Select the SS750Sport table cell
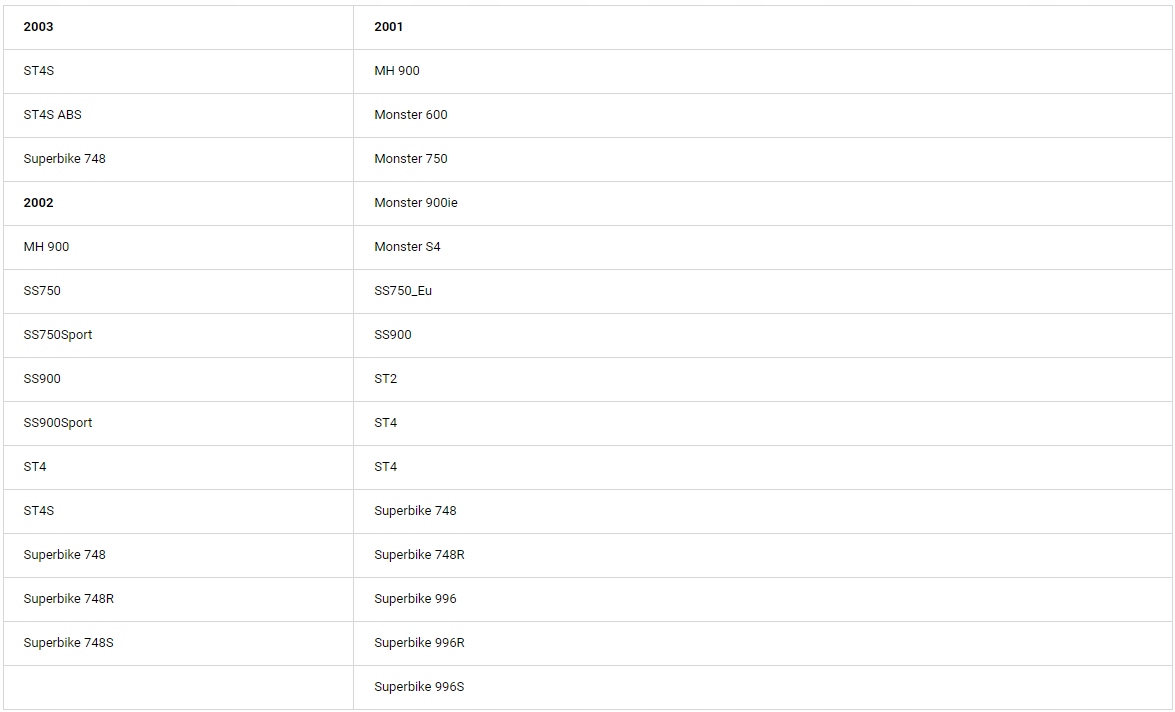The height and width of the screenshot is (712, 1175). tap(58, 335)
